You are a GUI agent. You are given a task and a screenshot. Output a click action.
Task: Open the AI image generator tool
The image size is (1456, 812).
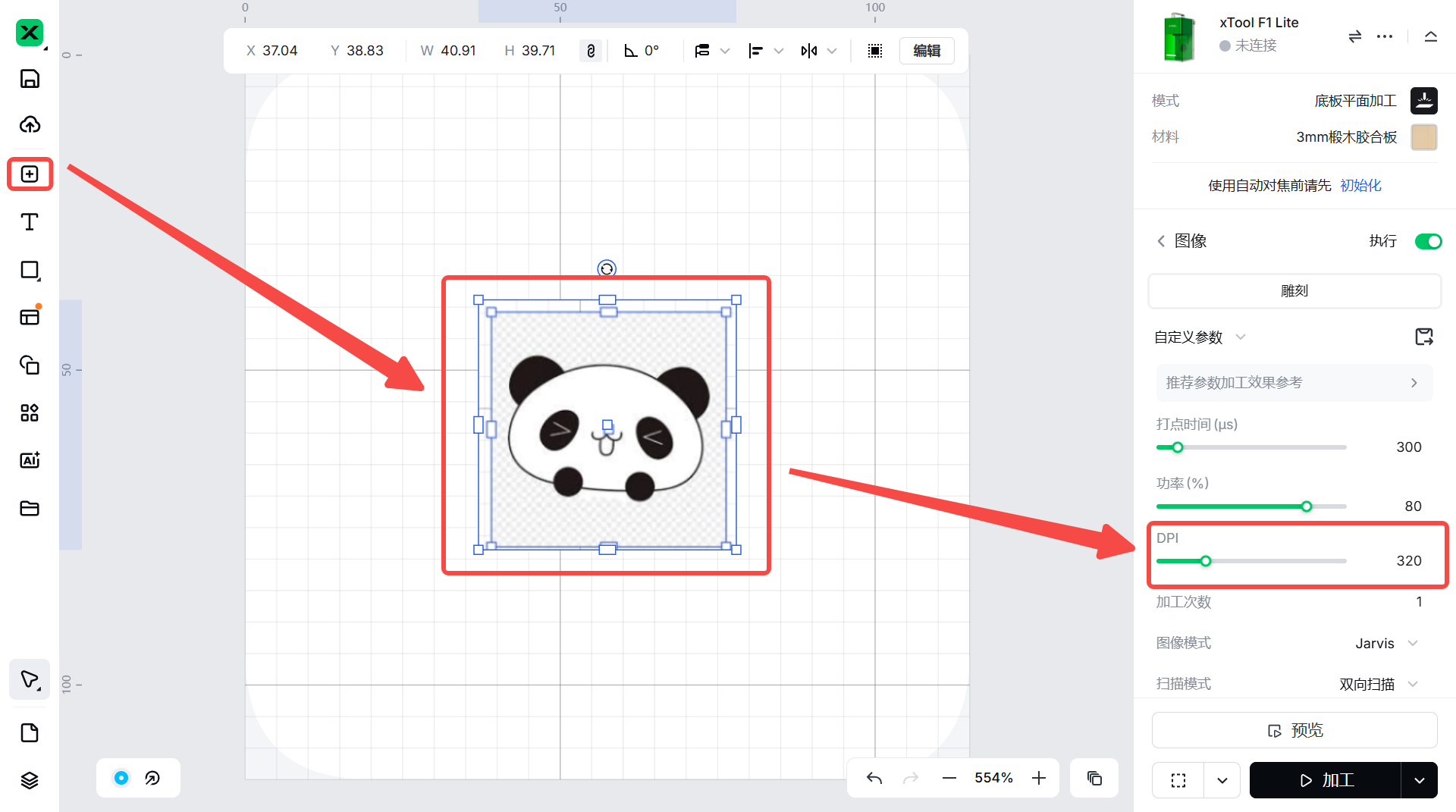point(30,460)
